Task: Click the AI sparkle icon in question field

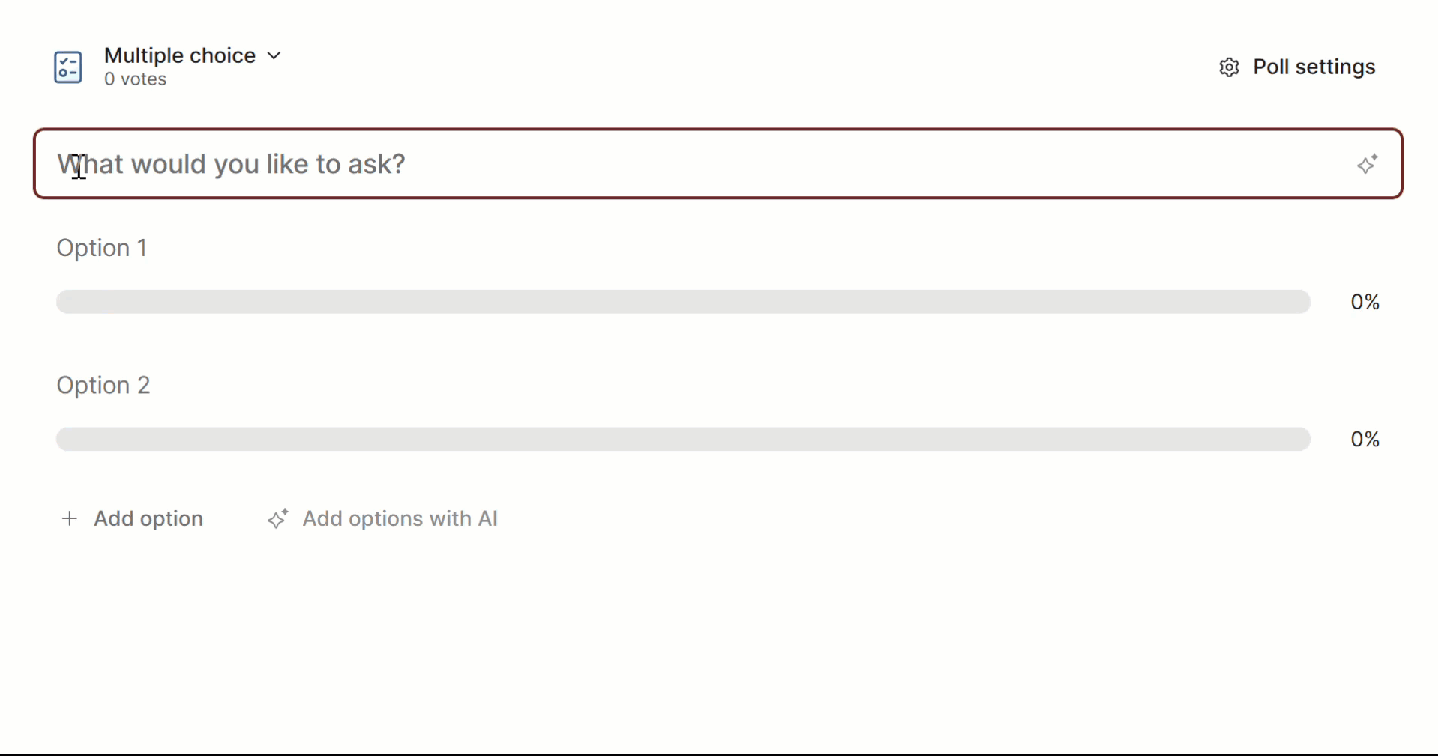Action: [x=1367, y=164]
